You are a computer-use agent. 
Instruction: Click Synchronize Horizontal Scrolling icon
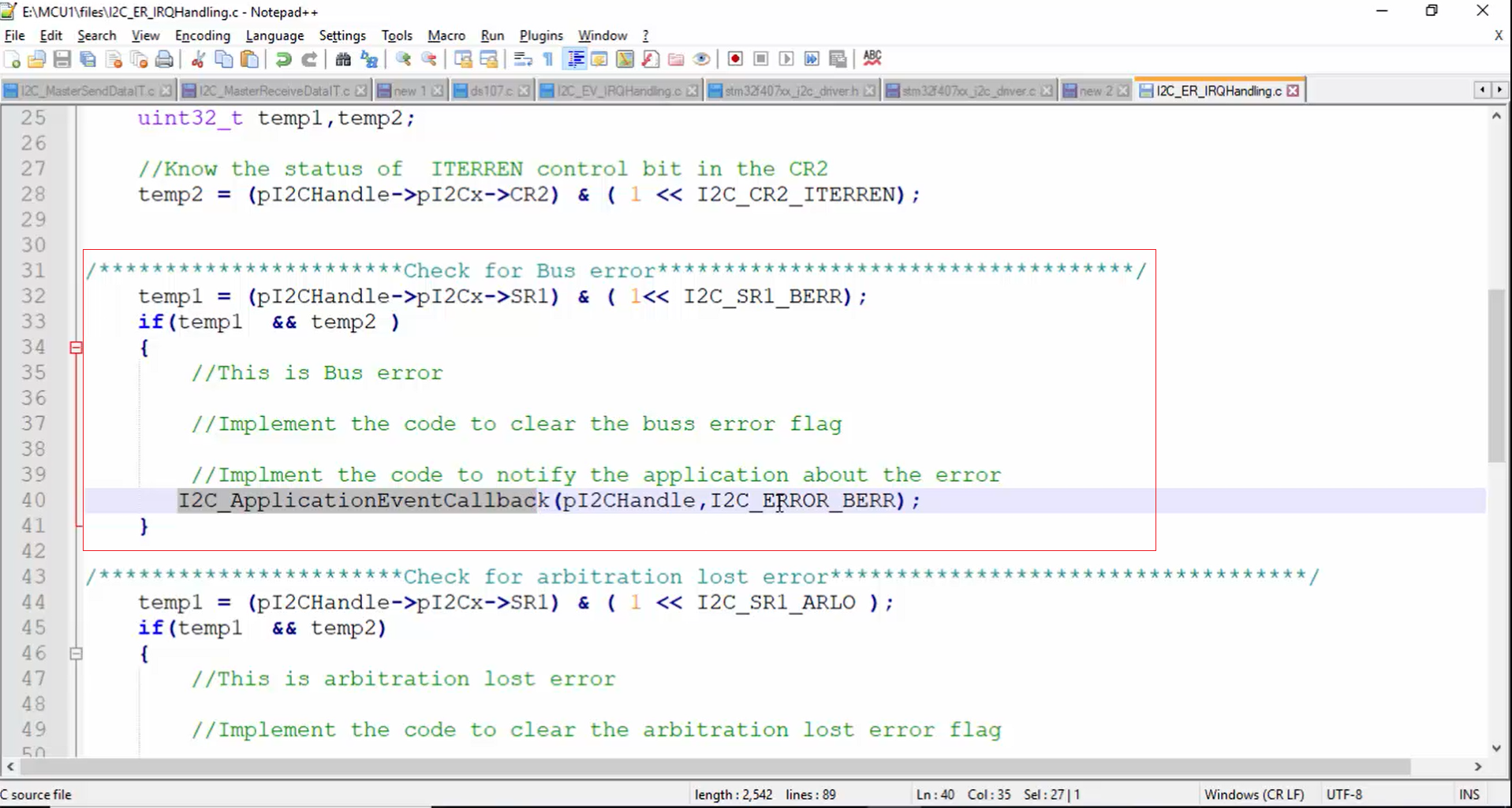(488, 59)
